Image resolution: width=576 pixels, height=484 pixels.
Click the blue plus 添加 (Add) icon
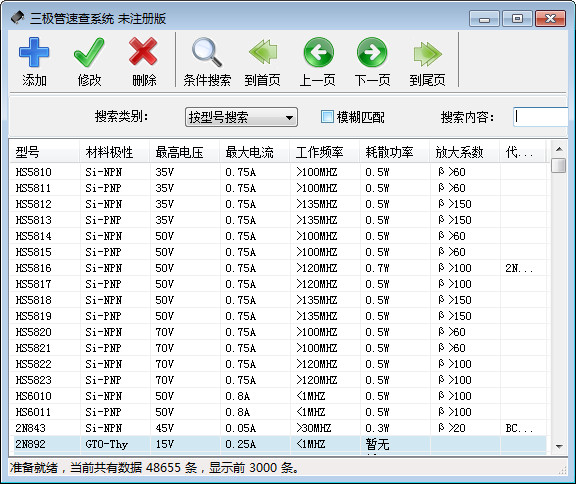(x=34, y=53)
